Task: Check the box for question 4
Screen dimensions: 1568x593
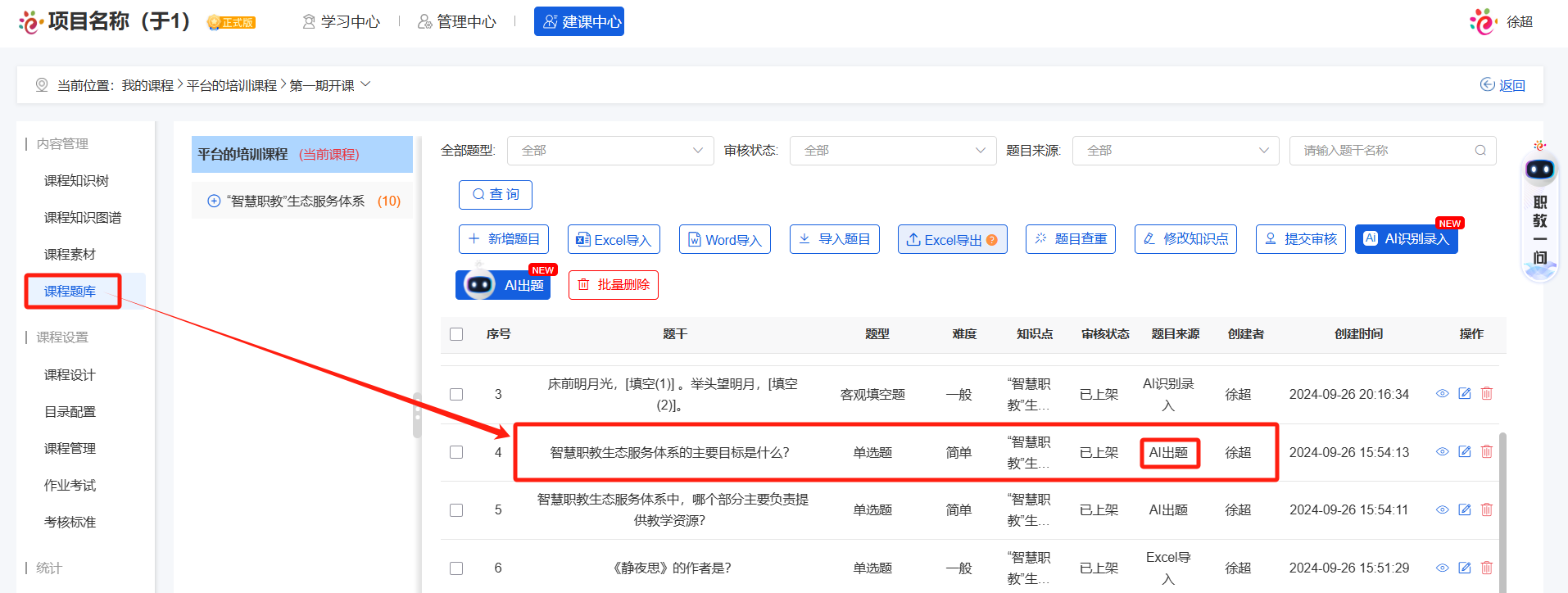Action: [456, 452]
